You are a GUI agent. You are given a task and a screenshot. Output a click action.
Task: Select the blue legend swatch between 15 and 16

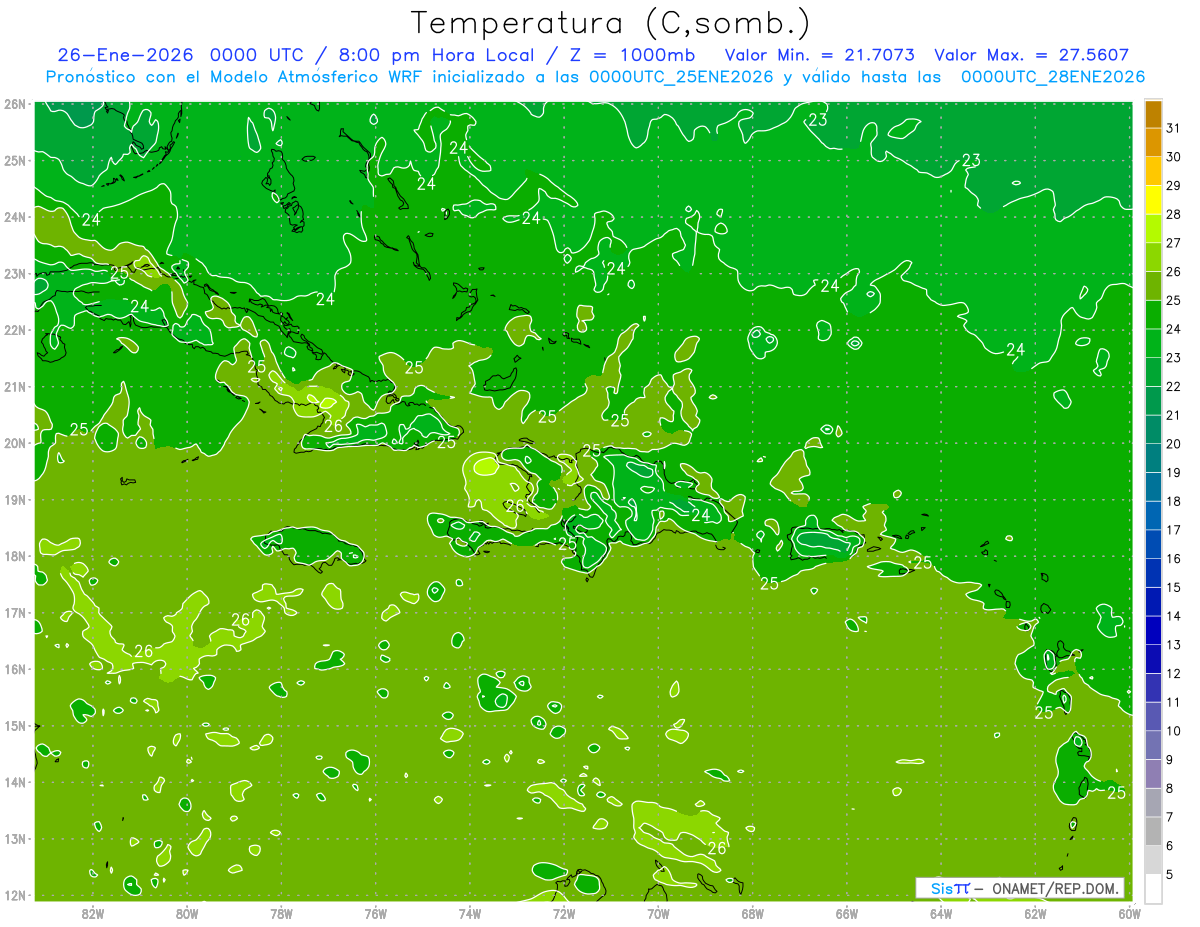tap(1153, 573)
